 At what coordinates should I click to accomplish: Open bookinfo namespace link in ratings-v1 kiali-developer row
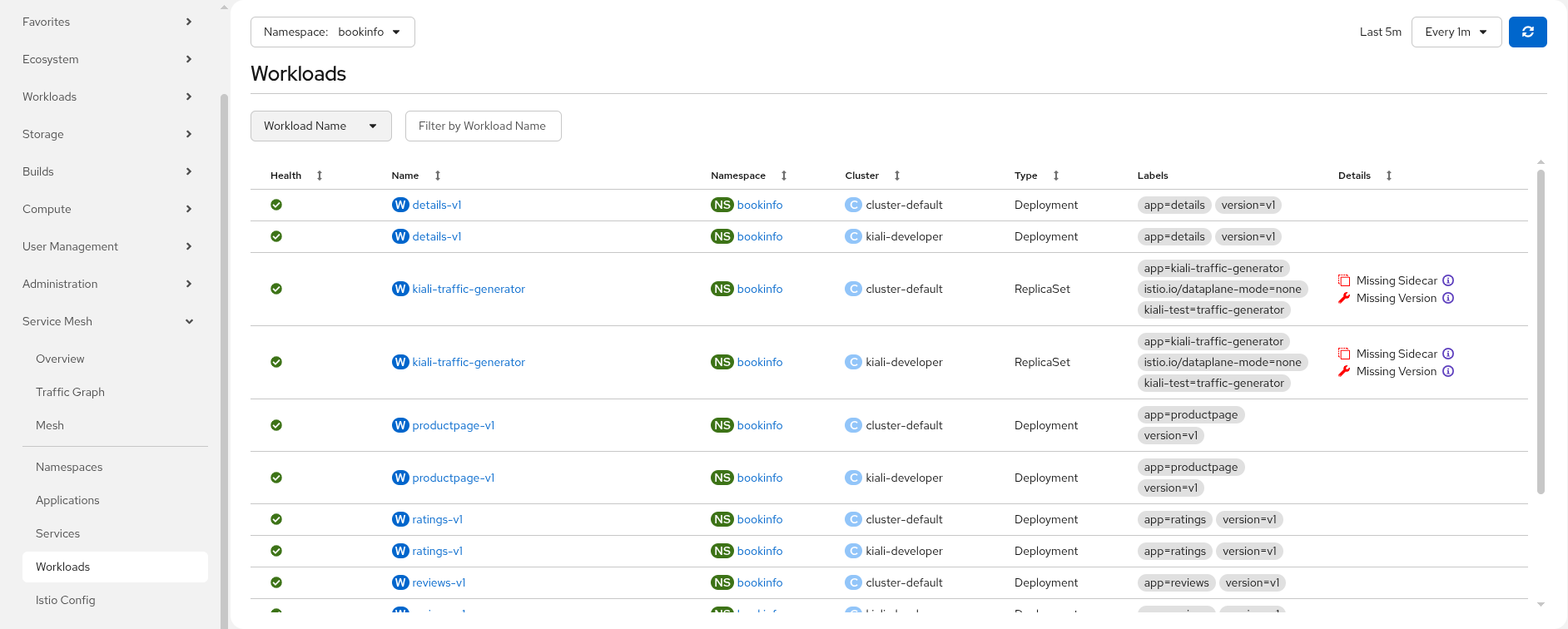(x=760, y=551)
